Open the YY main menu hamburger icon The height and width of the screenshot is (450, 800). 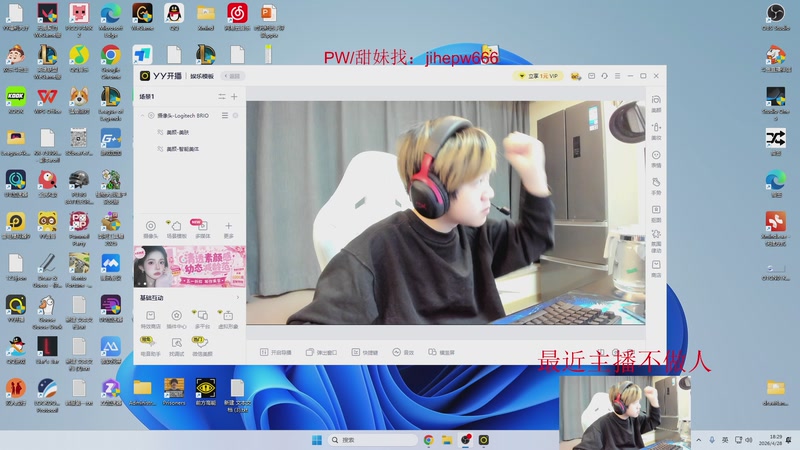(617, 76)
